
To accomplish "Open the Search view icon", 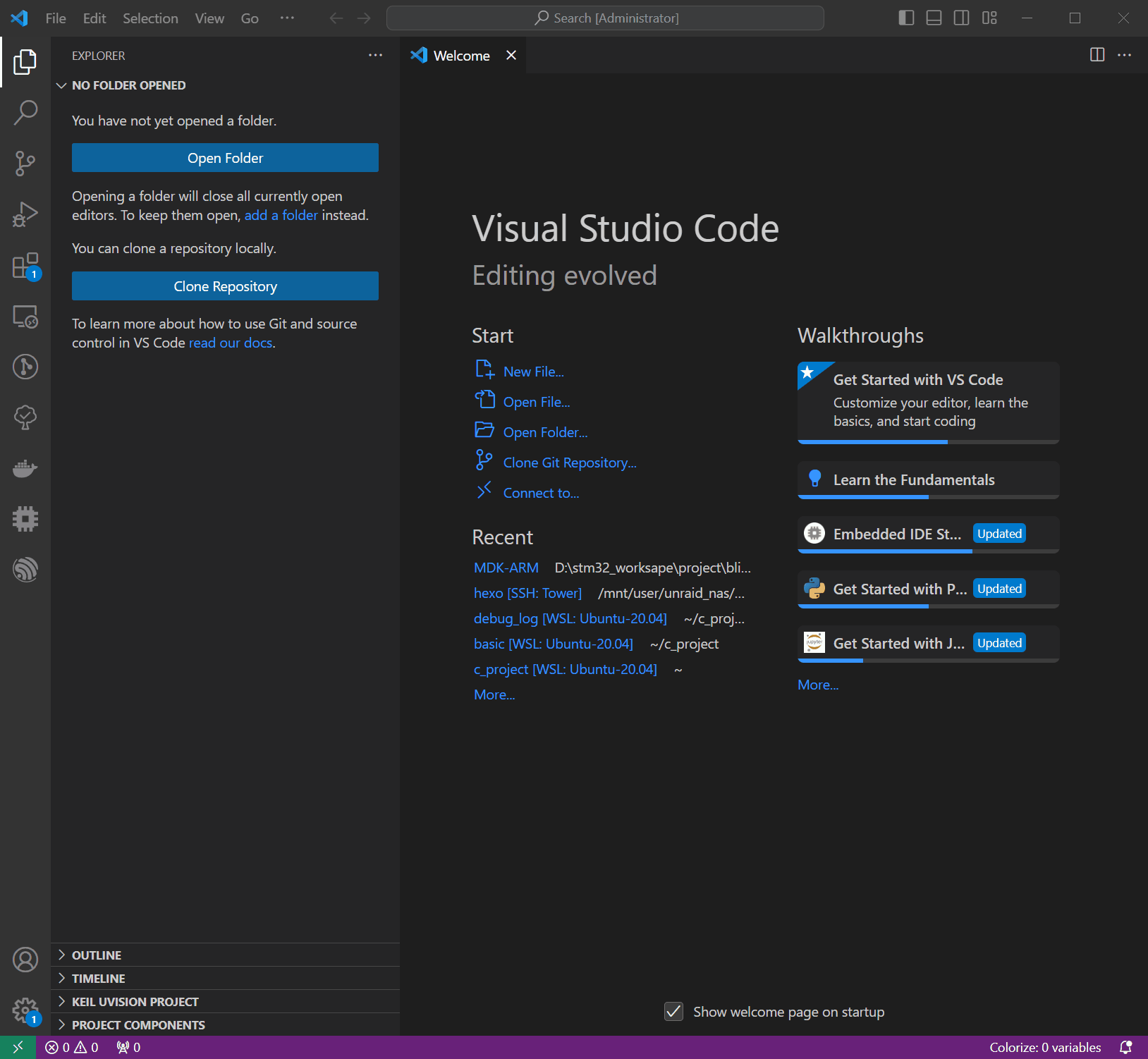I will [25, 113].
